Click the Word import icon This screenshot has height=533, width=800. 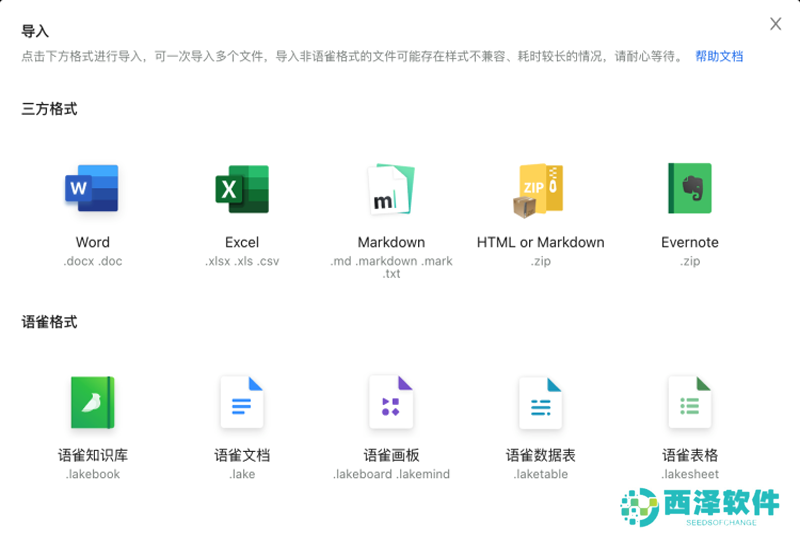92,189
